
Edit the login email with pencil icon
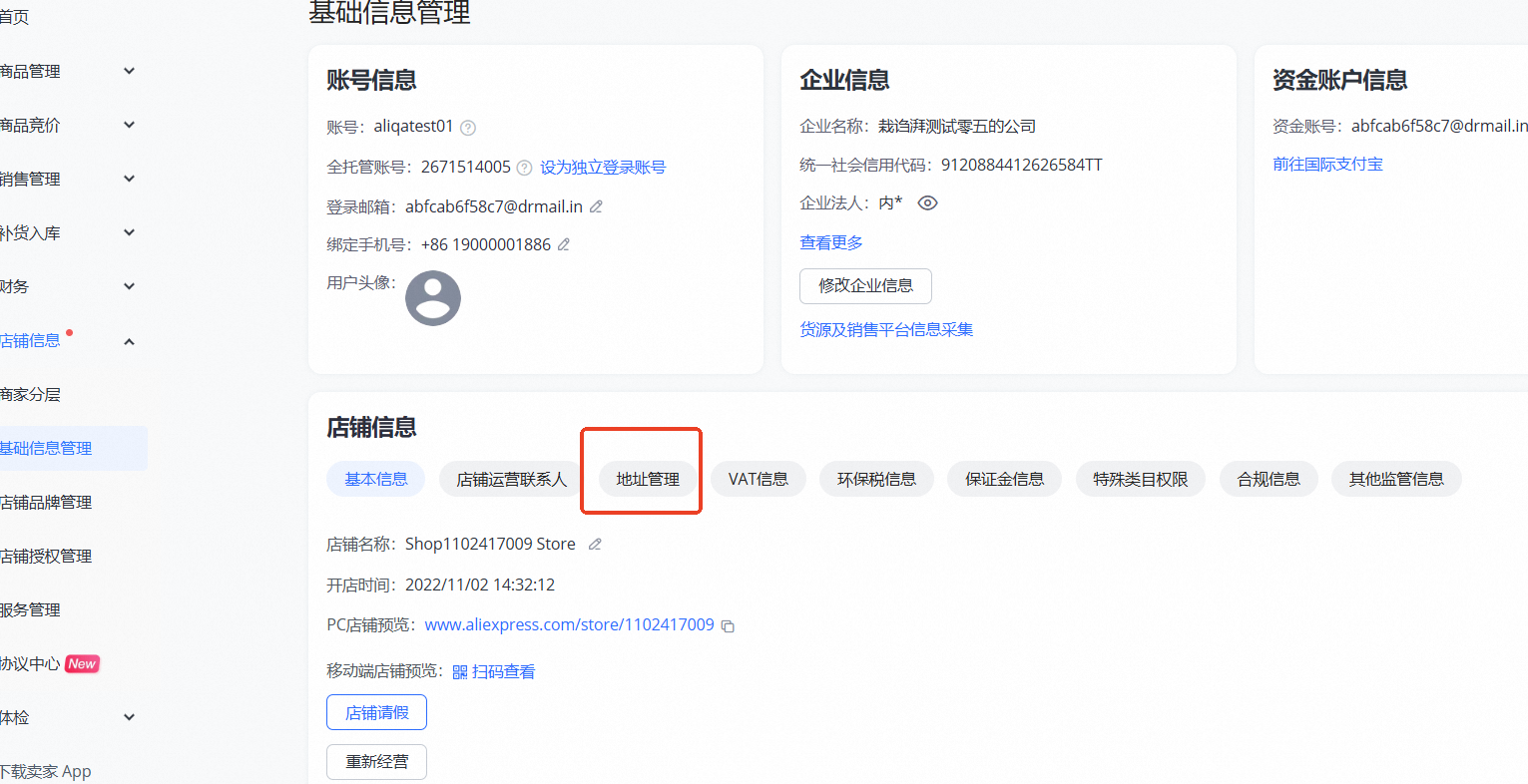596,206
